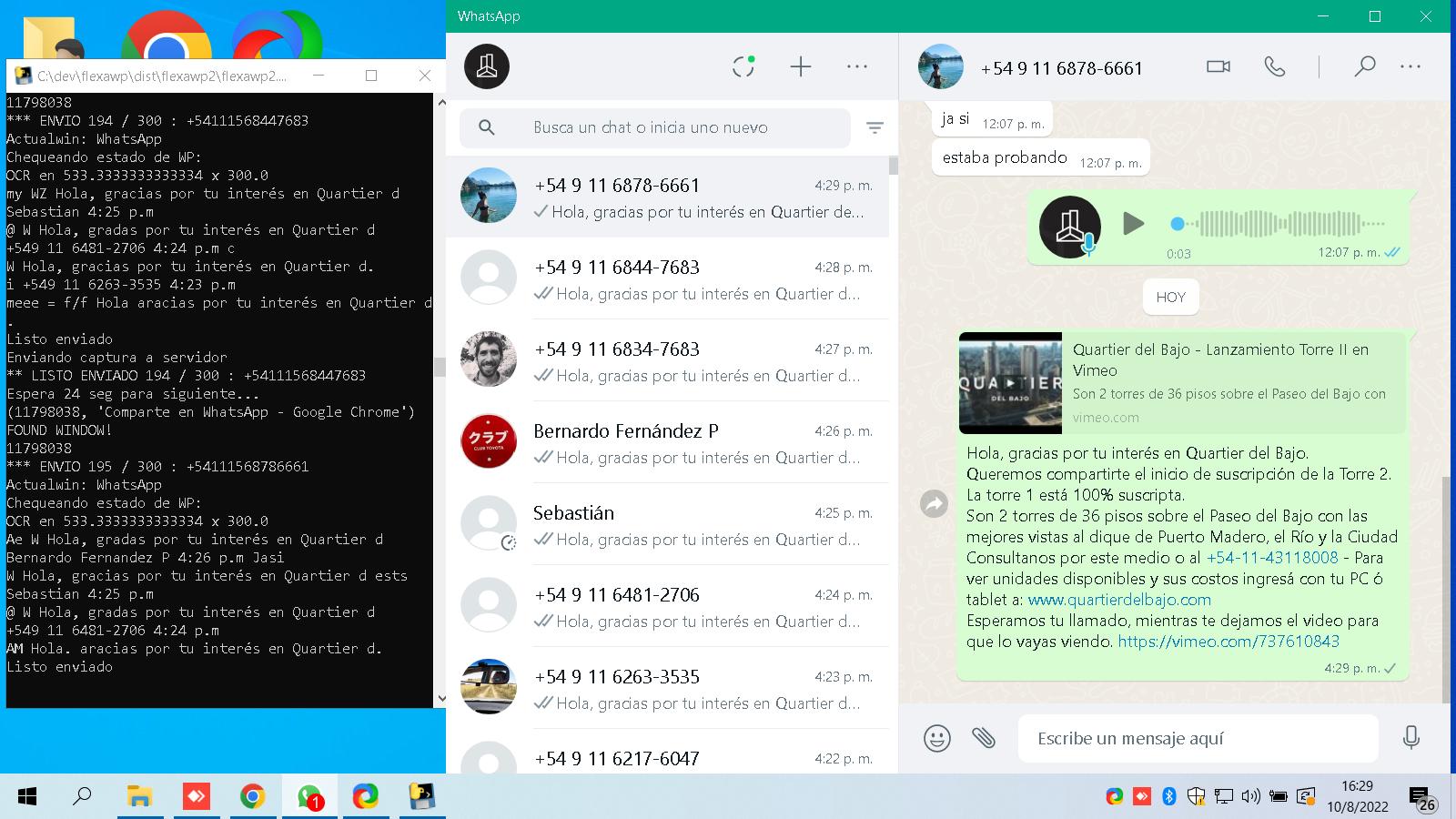Open Quartier del Bajo Vimeo preview title
Image resolution: width=1456 pixels, height=819 pixels.
[x=1220, y=359]
